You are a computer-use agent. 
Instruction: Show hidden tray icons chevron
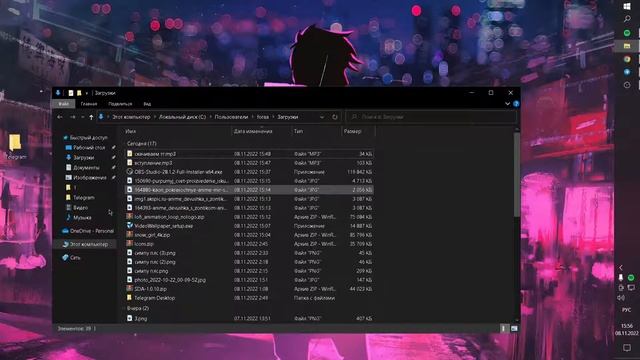coord(621,268)
